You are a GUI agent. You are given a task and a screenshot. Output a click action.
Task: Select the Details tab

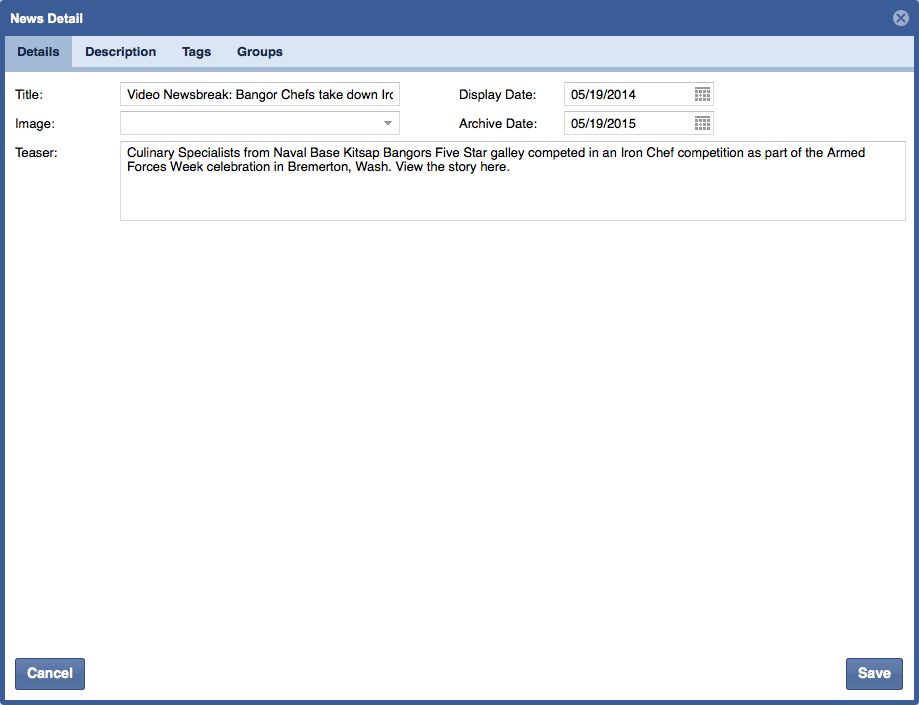pyautogui.click(x=38, y=52)
